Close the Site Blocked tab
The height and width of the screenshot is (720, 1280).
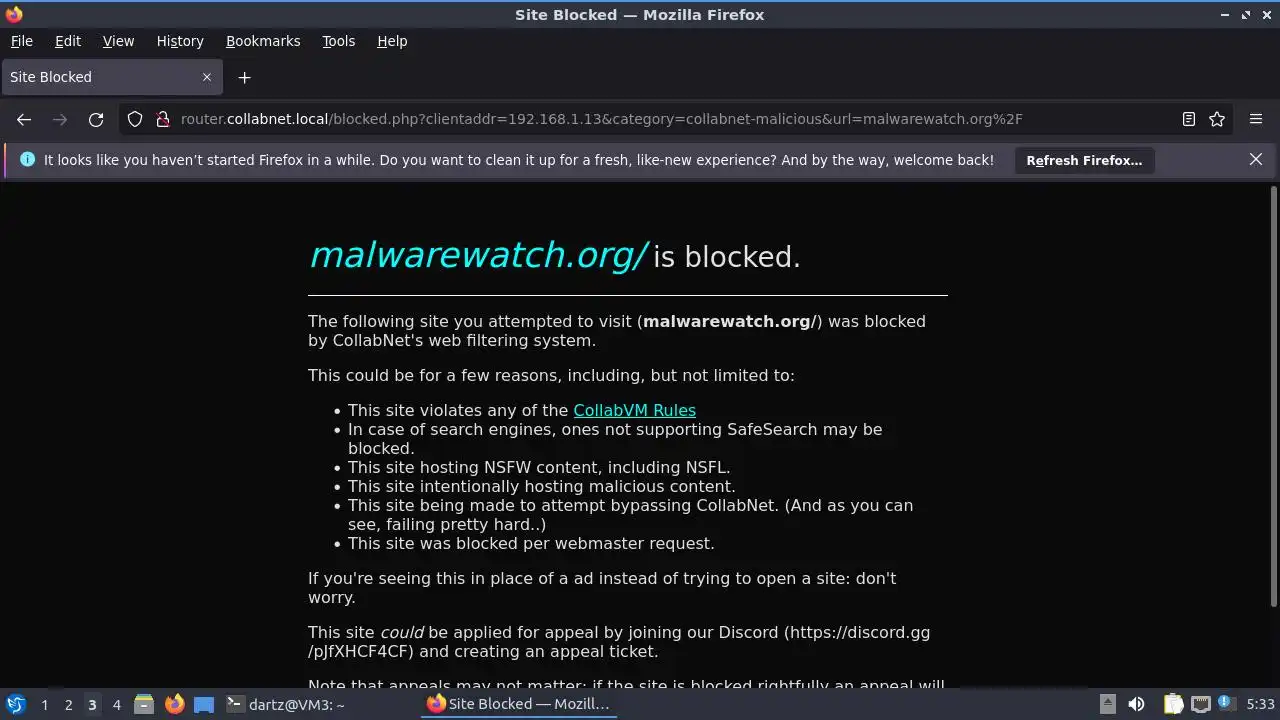tap(207, 77)
